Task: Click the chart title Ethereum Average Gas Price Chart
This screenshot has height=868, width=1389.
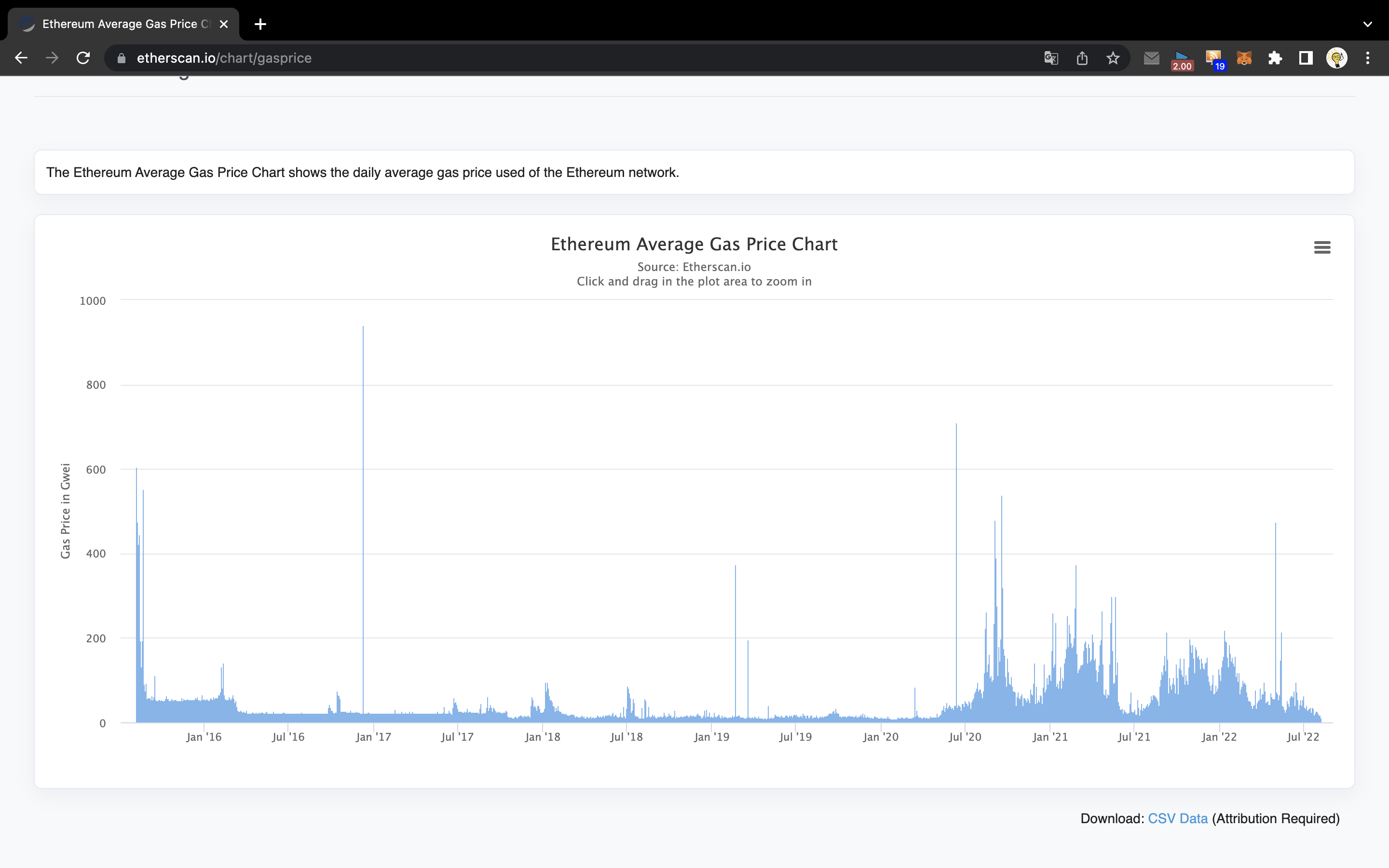Action: click(x=694, y=244)
